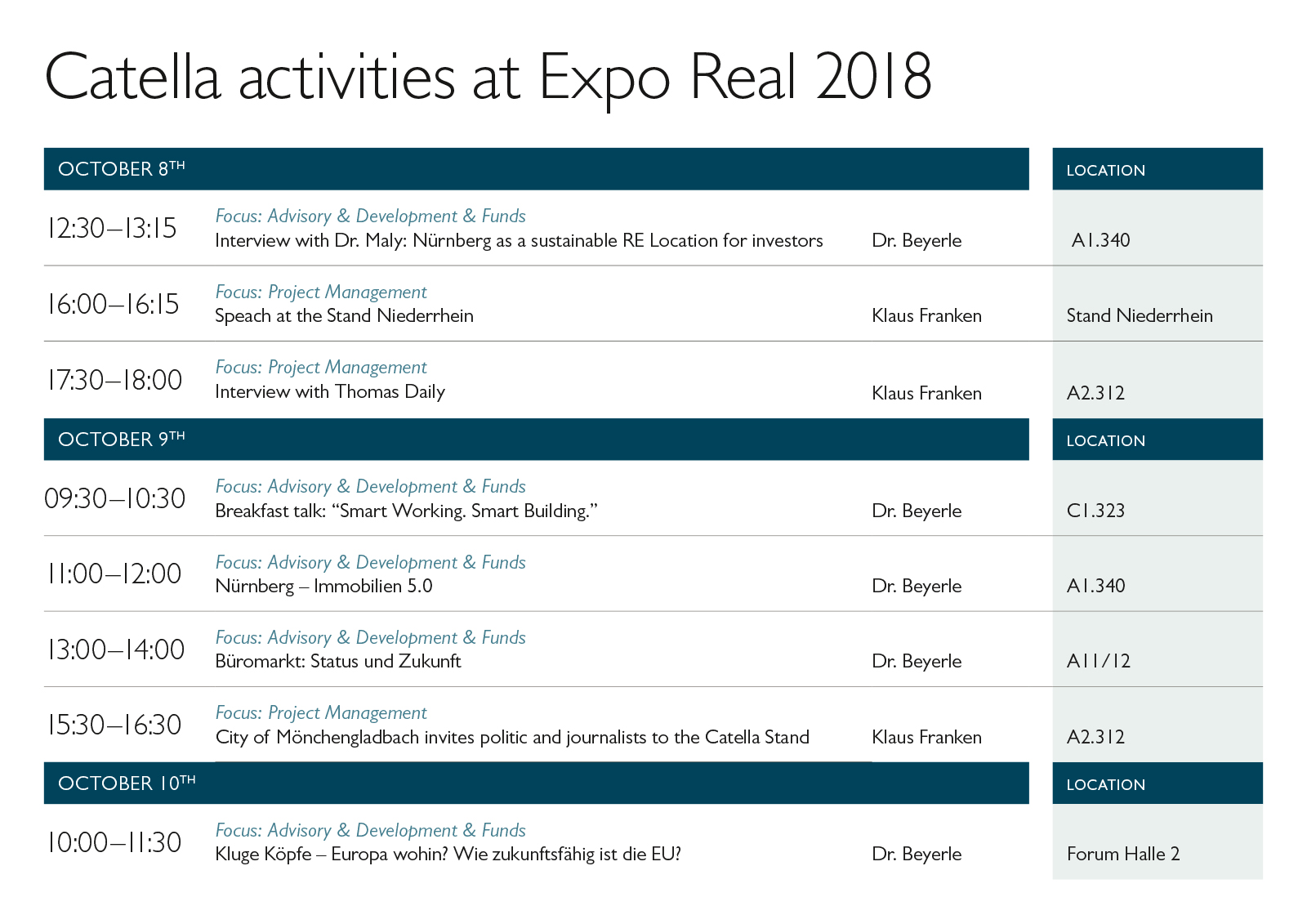This screenshot has height=924, width=1307.
Task: Click 'Klaus Franken' in the 16:00–16:15 row
Action: (x=926, y=316)
